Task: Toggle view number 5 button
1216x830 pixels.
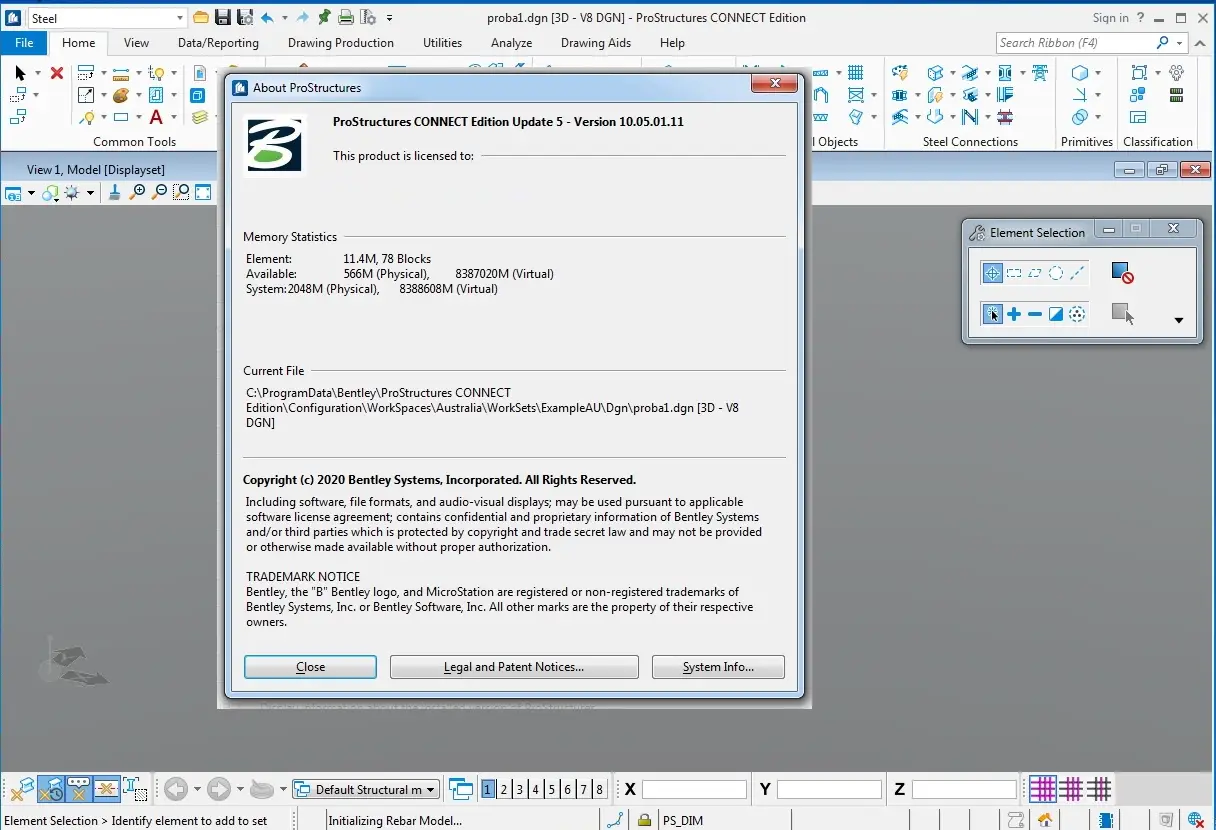Action: 552,789
